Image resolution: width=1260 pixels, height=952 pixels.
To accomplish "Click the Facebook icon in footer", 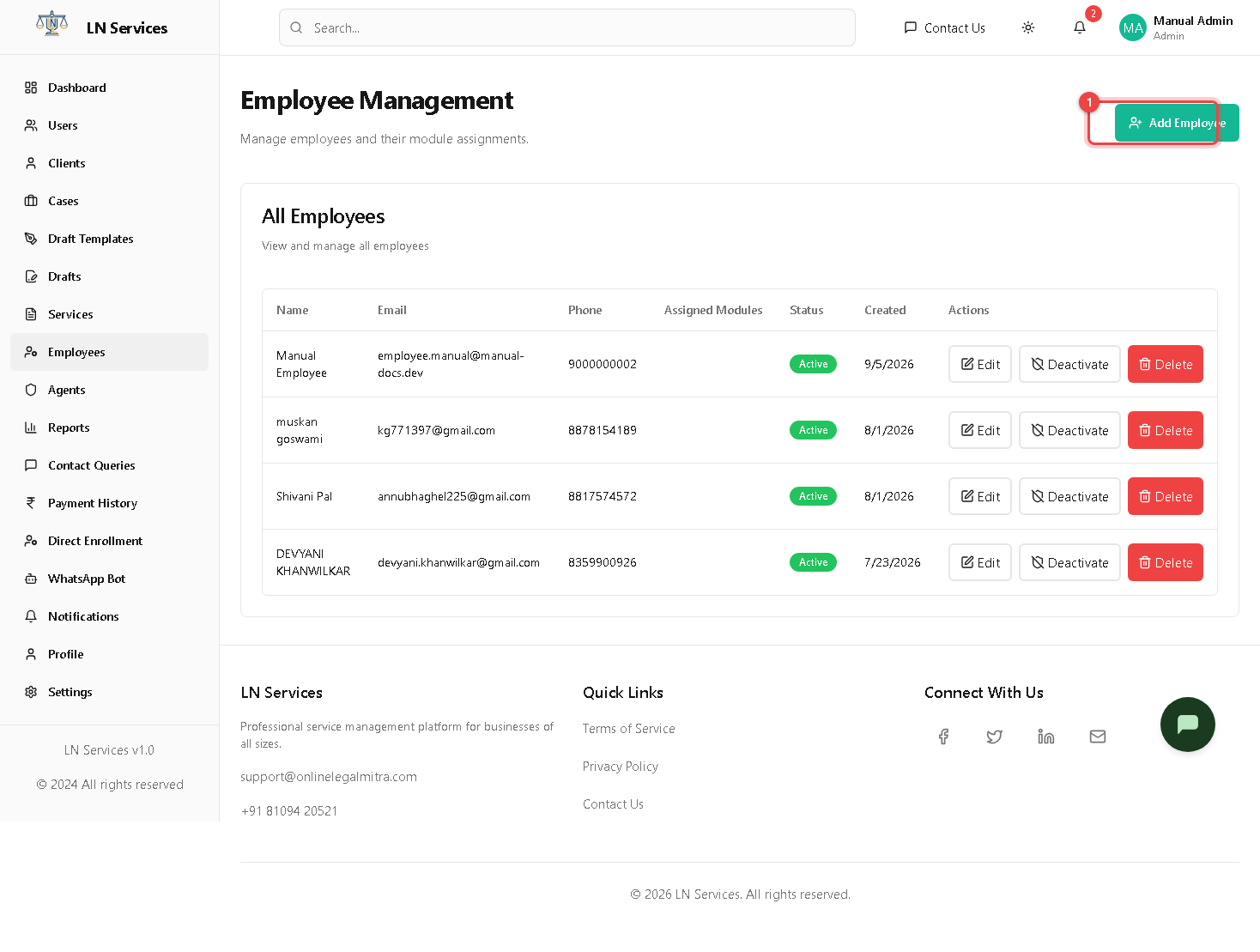I will coord(943,737).
